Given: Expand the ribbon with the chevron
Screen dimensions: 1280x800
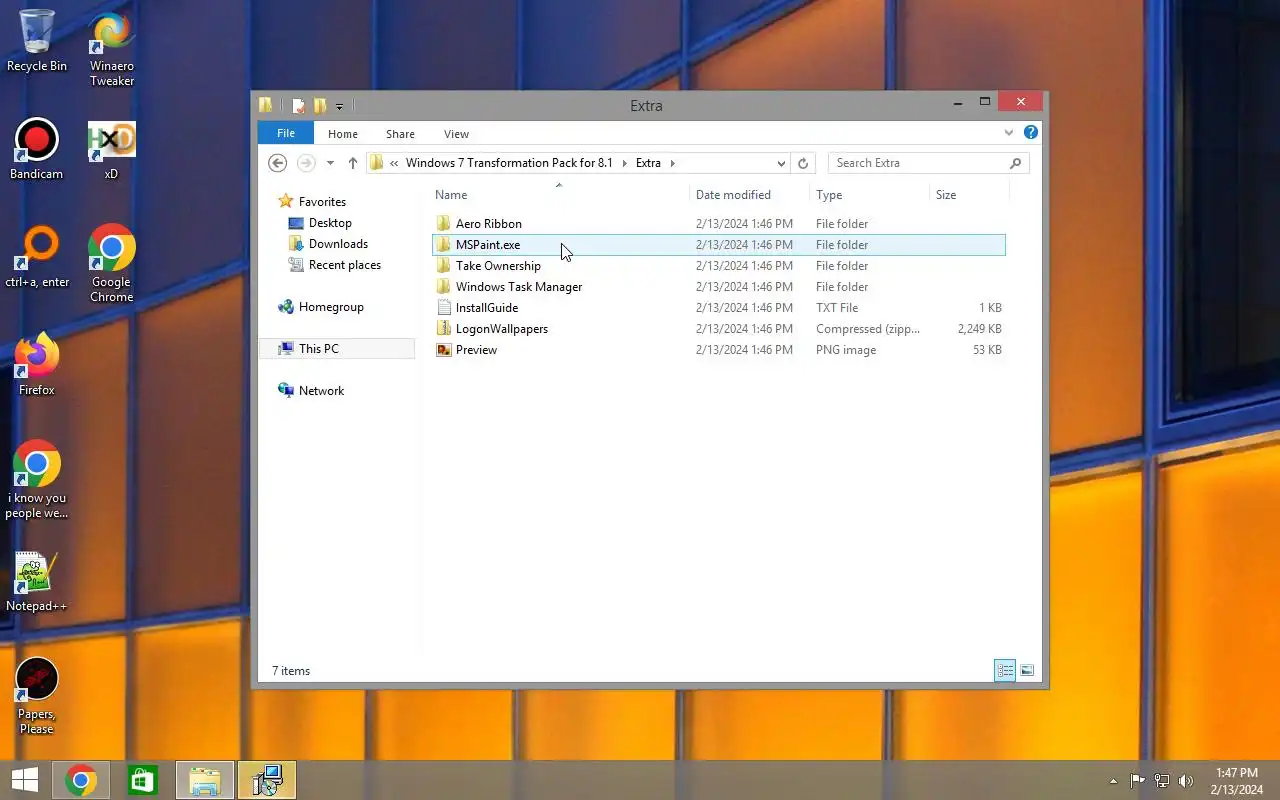Looking at the screenshot, I should coord(1009,132).
